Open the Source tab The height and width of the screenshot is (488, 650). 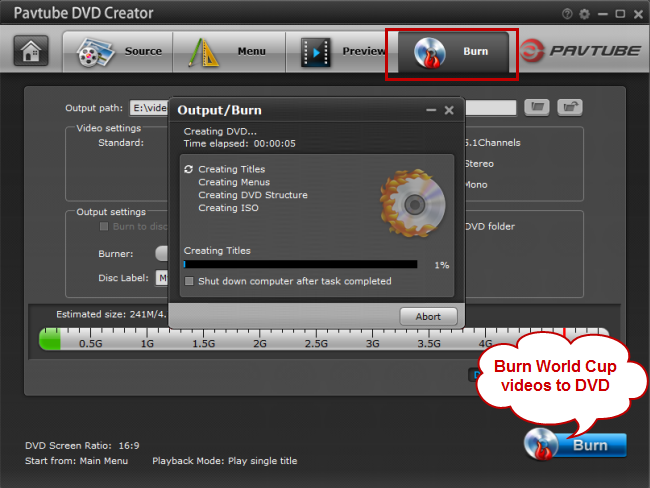118,51
